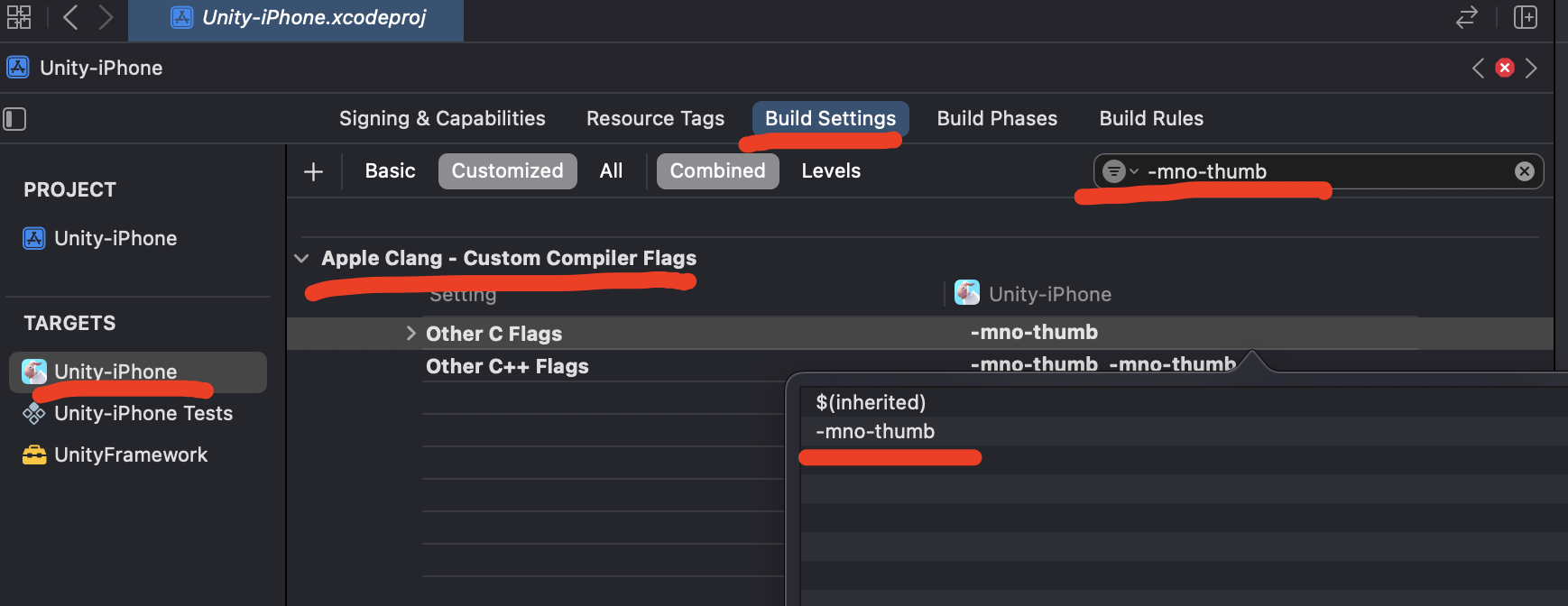This screenshot has height=606, width=1568.
Task: Show Customized build settings
Action: click(x=507, y=170)
